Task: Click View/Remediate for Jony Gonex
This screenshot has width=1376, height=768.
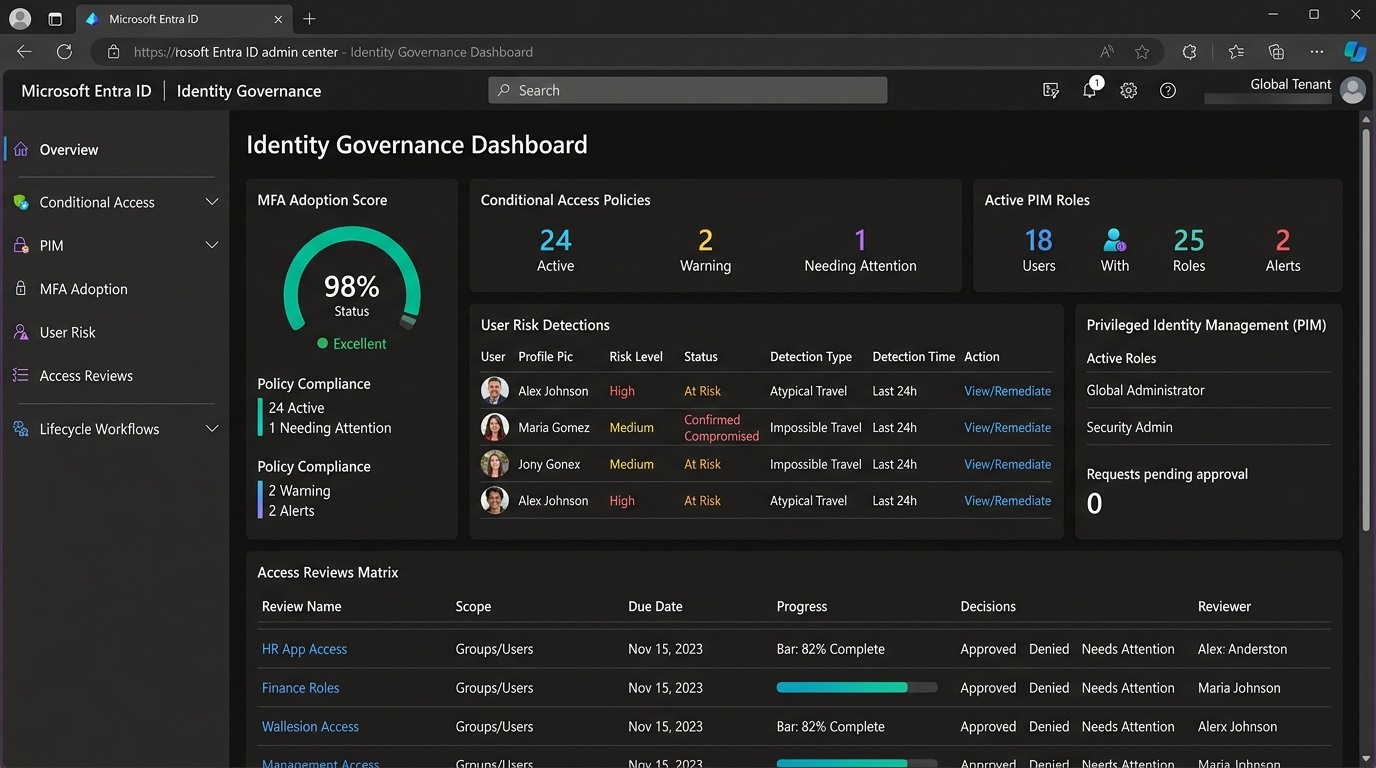Action: pyautogui.click(x=1007, y=464)
